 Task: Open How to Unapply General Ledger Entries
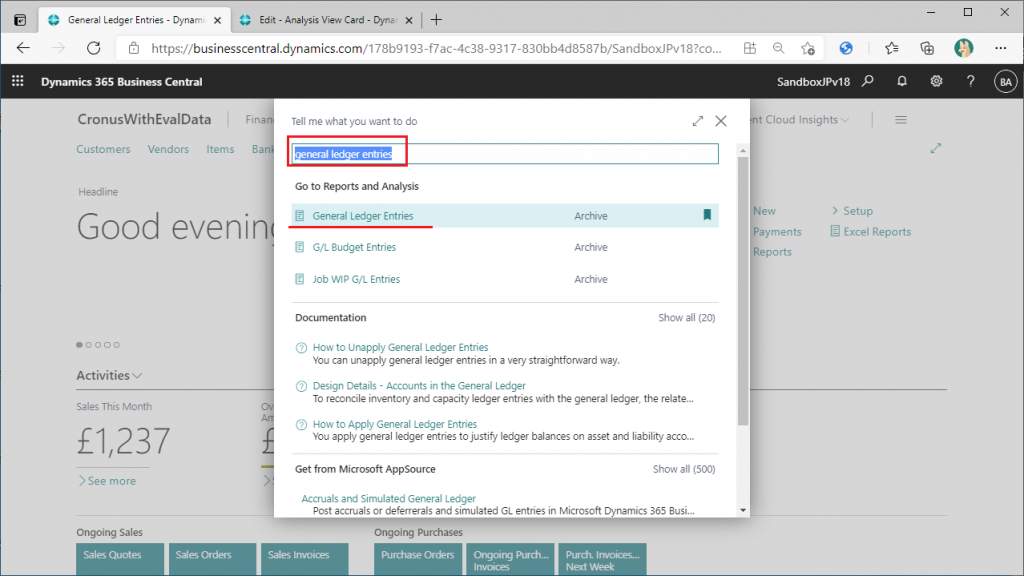point(400,347)
